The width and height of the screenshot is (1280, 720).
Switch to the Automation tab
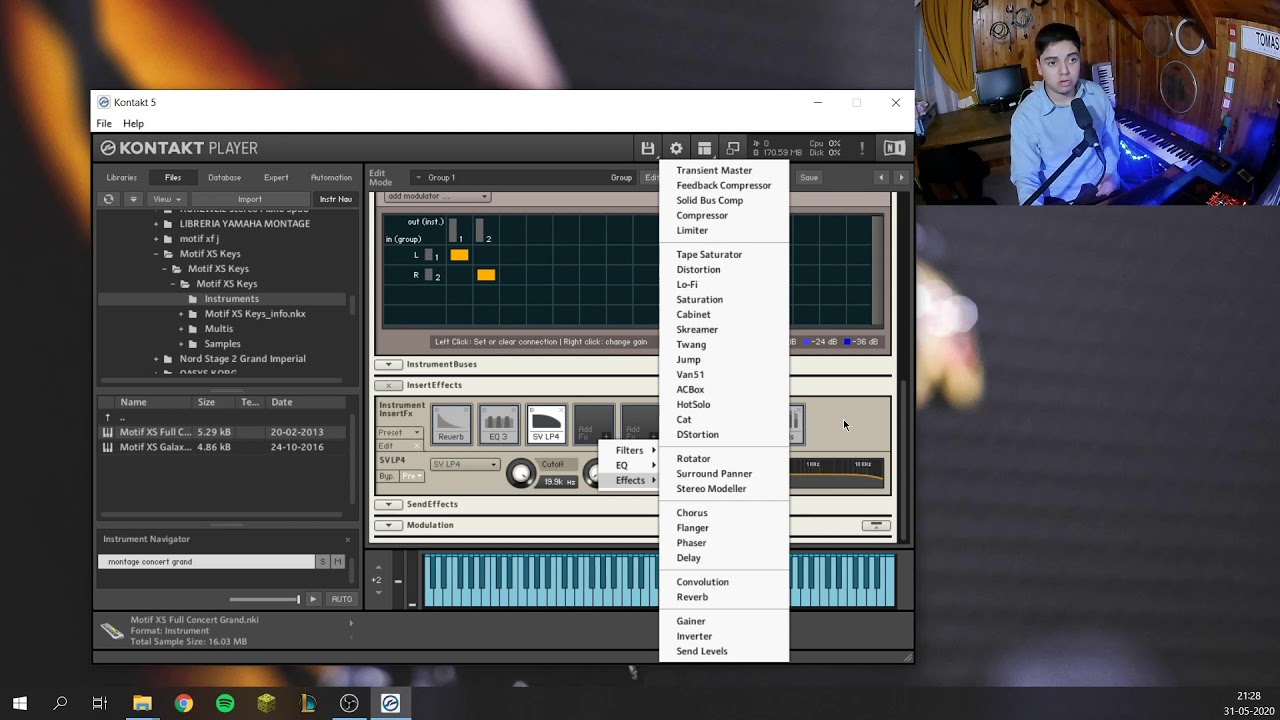tap(331, 178)
